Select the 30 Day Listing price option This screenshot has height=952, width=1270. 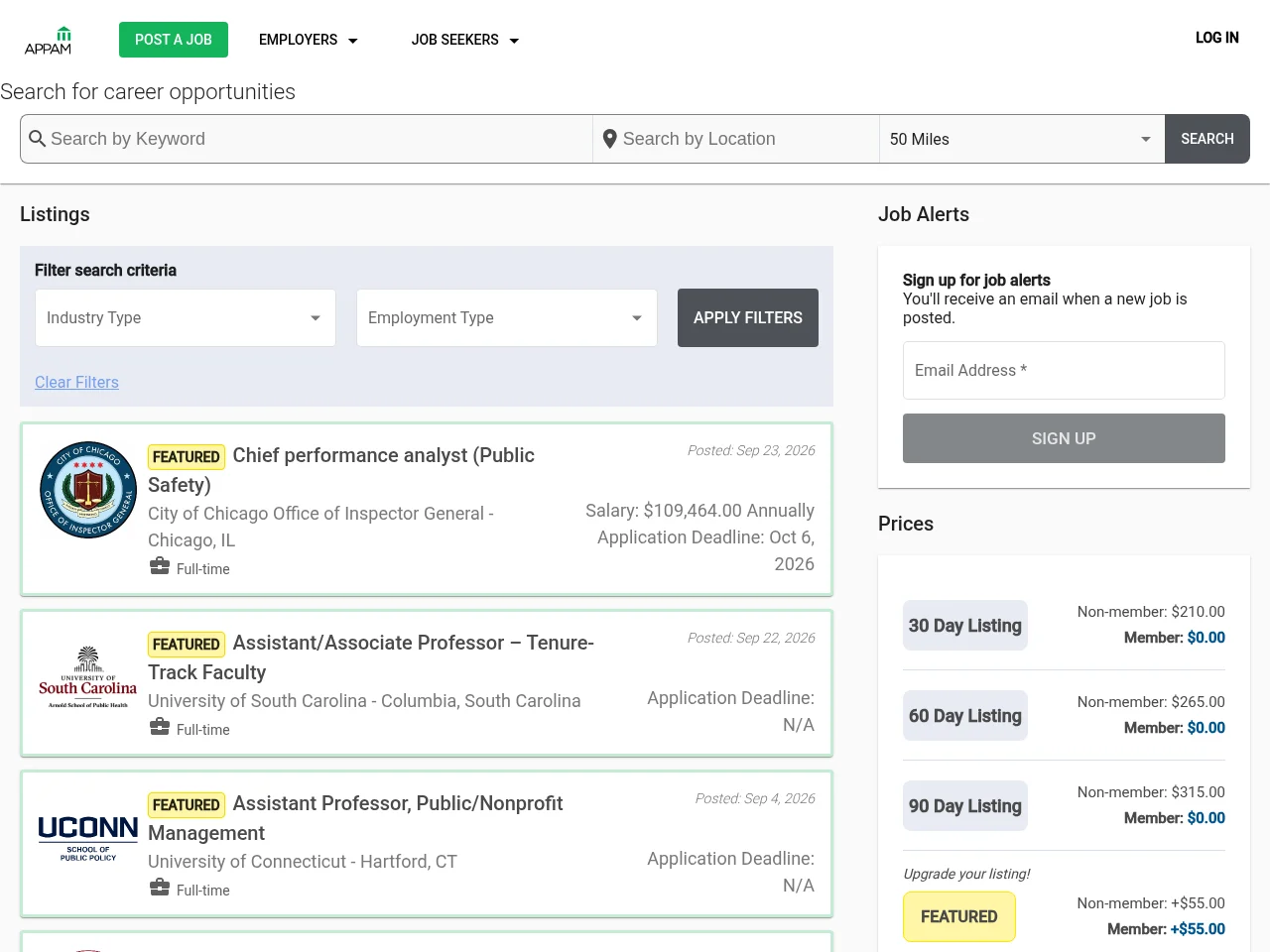coord(965,626)
